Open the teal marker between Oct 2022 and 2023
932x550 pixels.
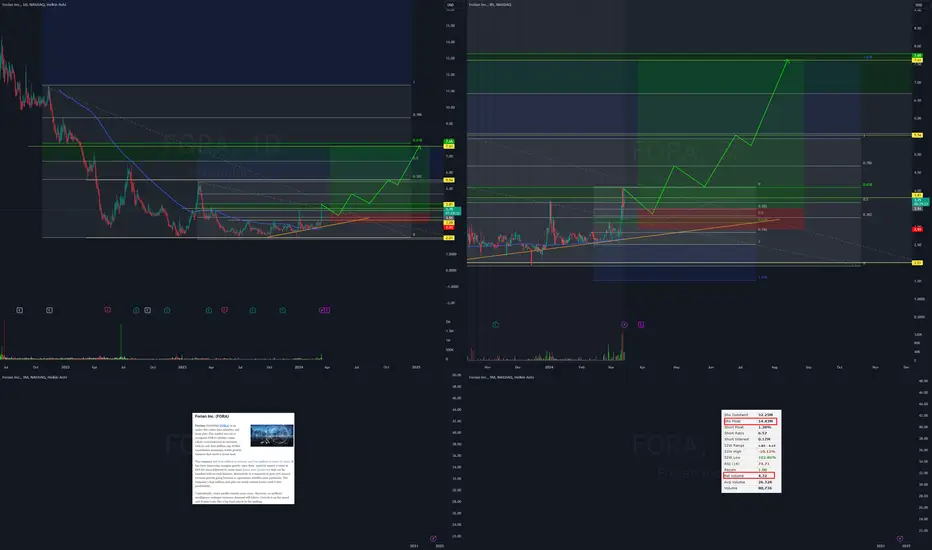pos(167,310)
